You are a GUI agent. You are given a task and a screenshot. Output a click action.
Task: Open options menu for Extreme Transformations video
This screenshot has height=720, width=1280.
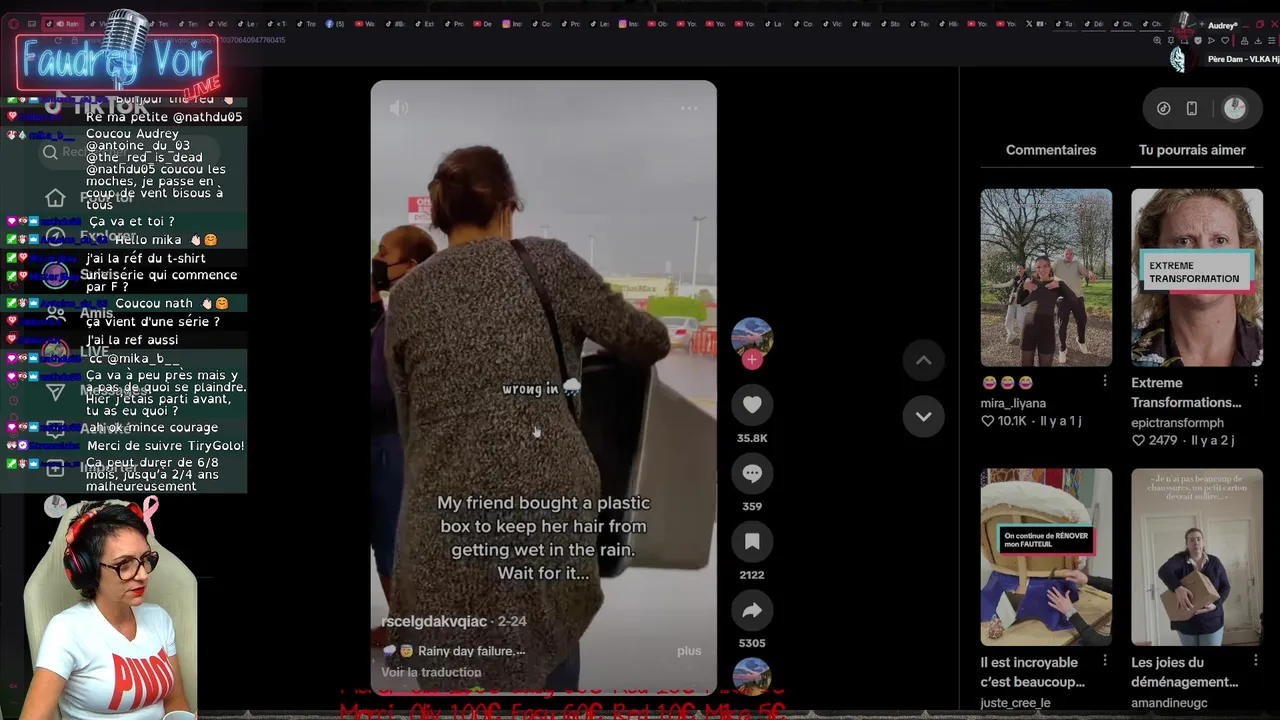click(x=1256, y=381)
